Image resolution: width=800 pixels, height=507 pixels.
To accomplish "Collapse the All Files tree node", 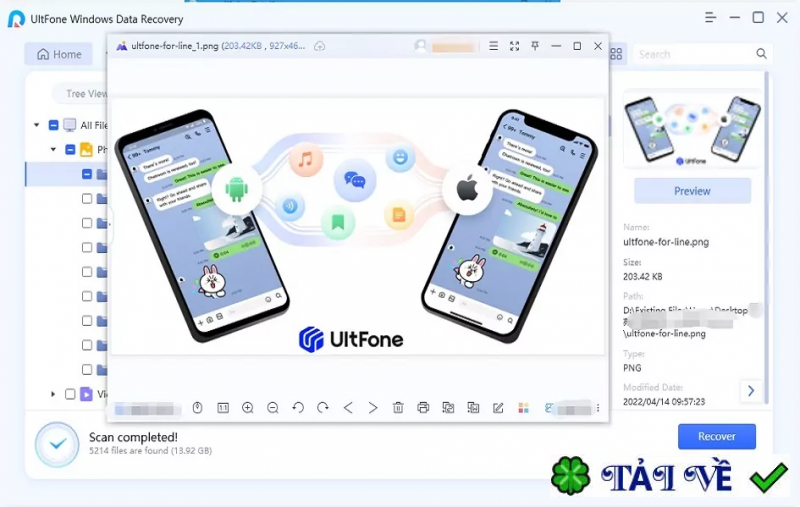I will pos(37,125).
